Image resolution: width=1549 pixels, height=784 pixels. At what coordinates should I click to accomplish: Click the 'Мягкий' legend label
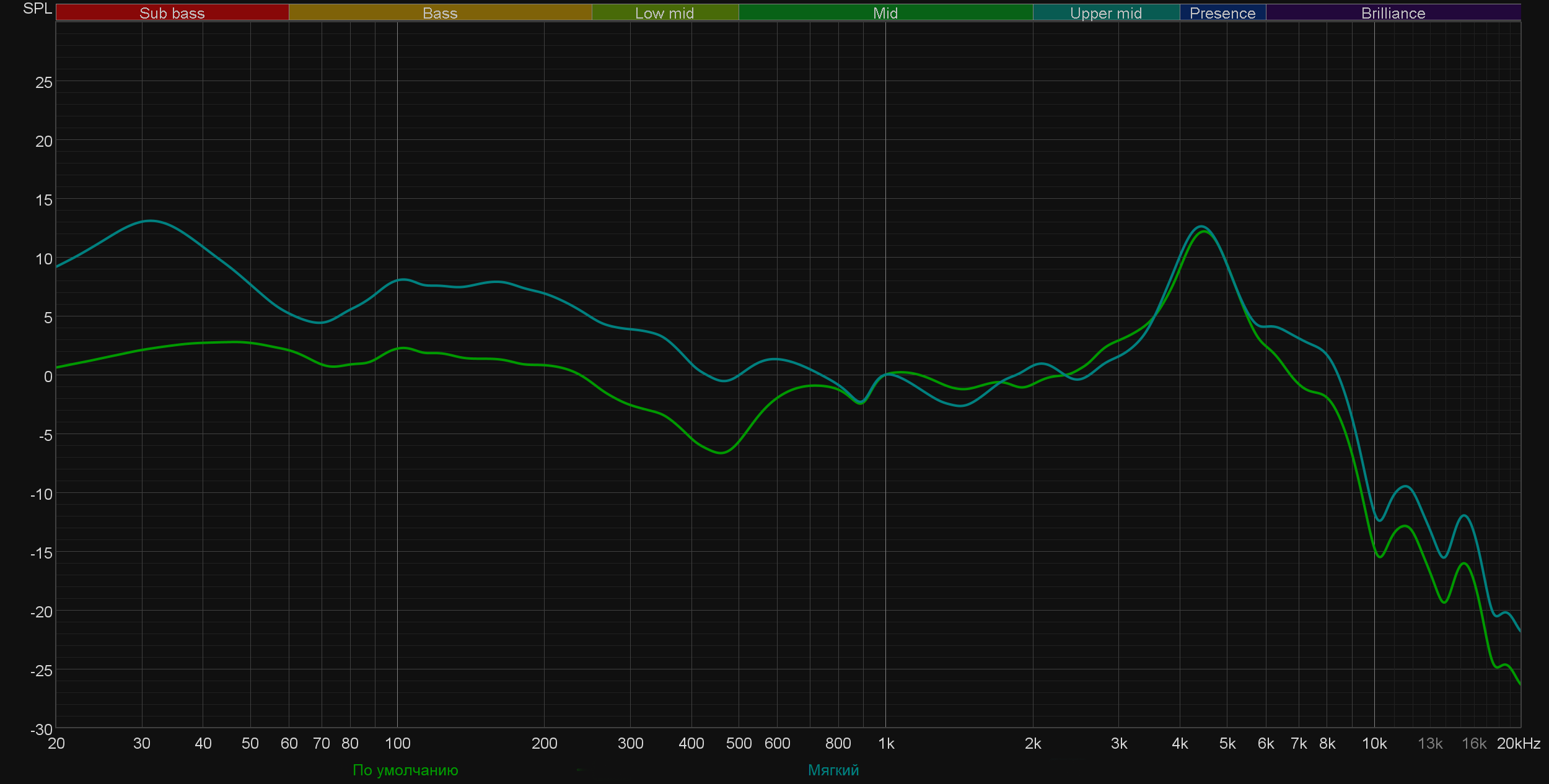click(x=833, y=770)
